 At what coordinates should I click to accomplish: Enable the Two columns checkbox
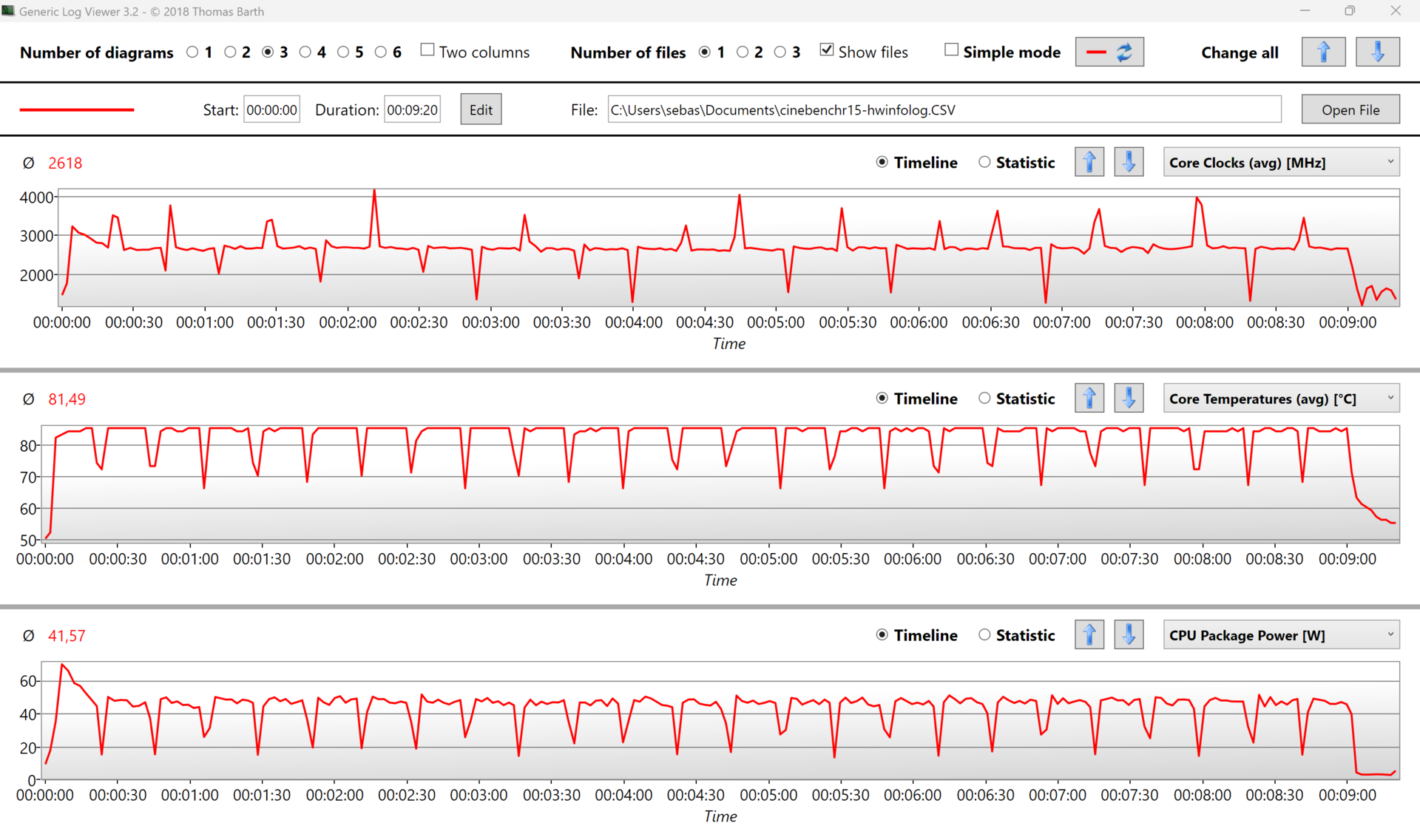click(x=427, y=50)
